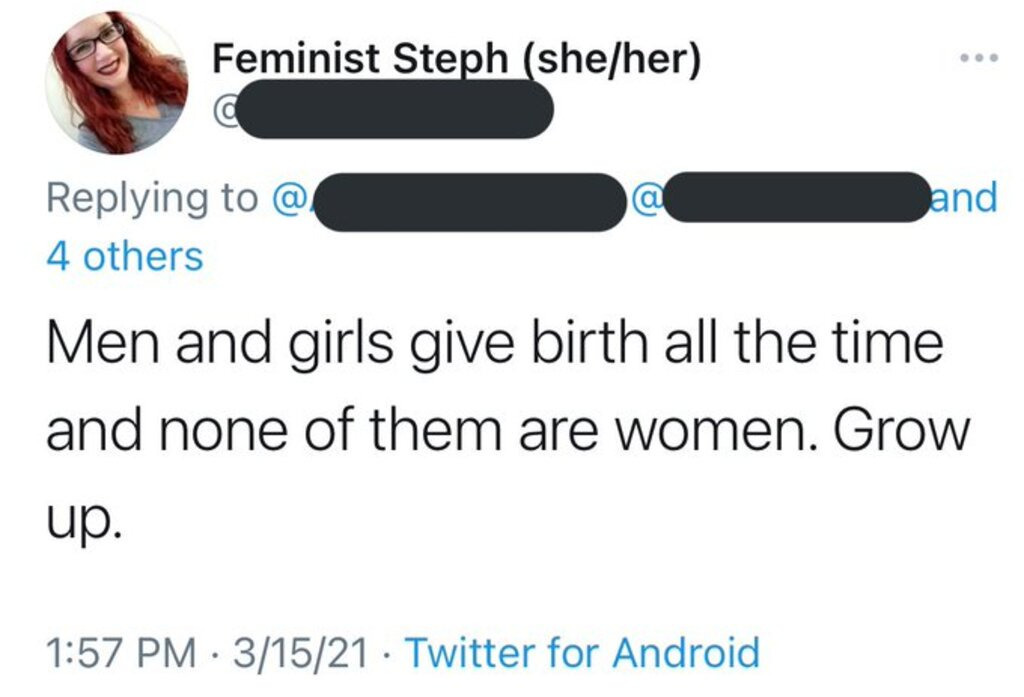Open the "Twitter for Android" source link
The height and width of the screenshot is (697, 1024).
(583, 652)
